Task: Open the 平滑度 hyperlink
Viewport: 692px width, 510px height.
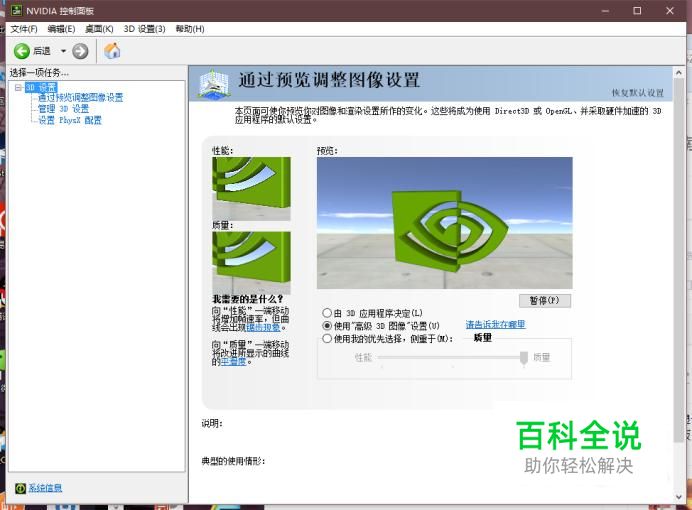Action: 233,362
